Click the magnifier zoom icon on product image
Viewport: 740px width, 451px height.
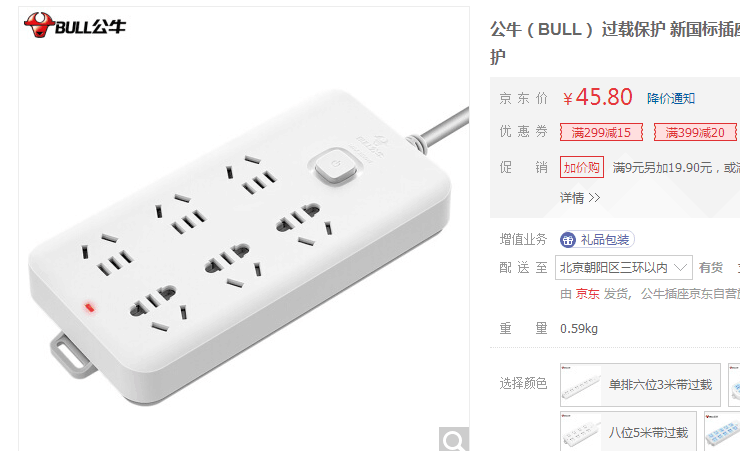click(454, 439)
